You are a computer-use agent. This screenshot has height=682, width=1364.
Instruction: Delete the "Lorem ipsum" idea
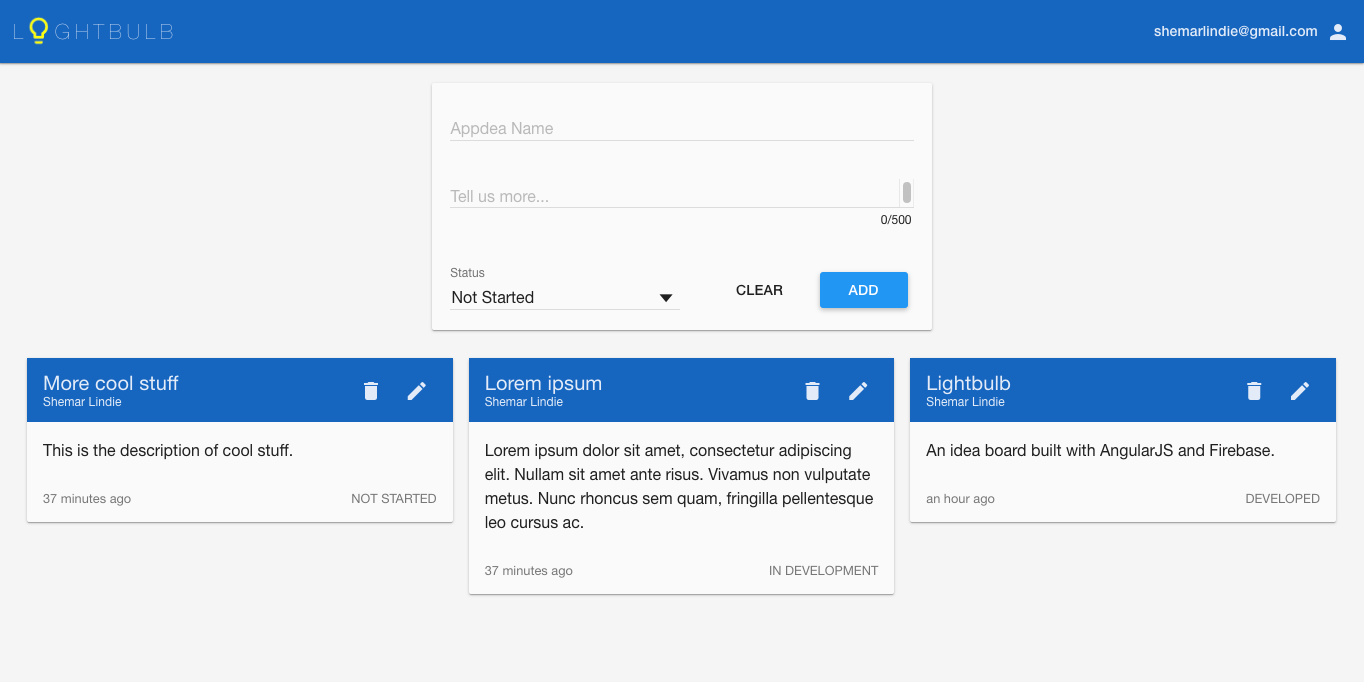812,390
